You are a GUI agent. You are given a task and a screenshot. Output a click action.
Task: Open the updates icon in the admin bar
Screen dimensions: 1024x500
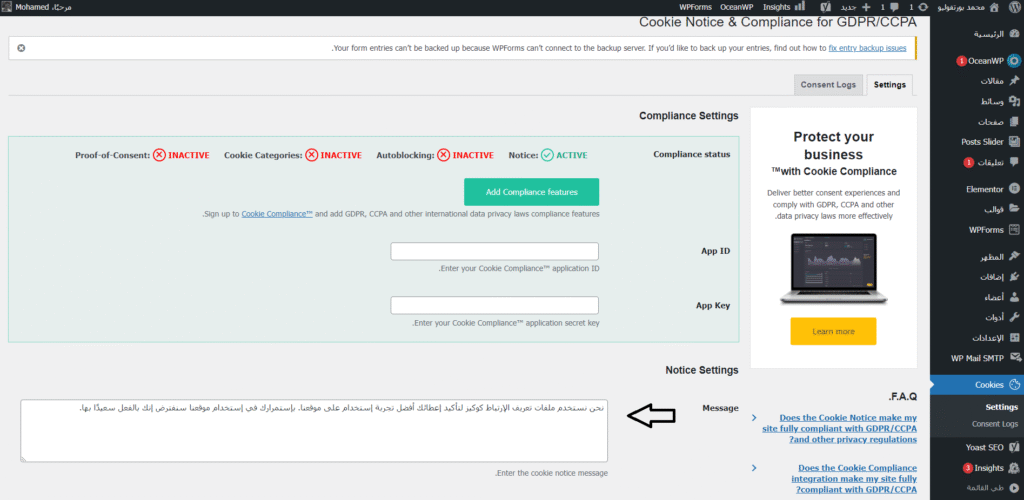pos(923,7)
